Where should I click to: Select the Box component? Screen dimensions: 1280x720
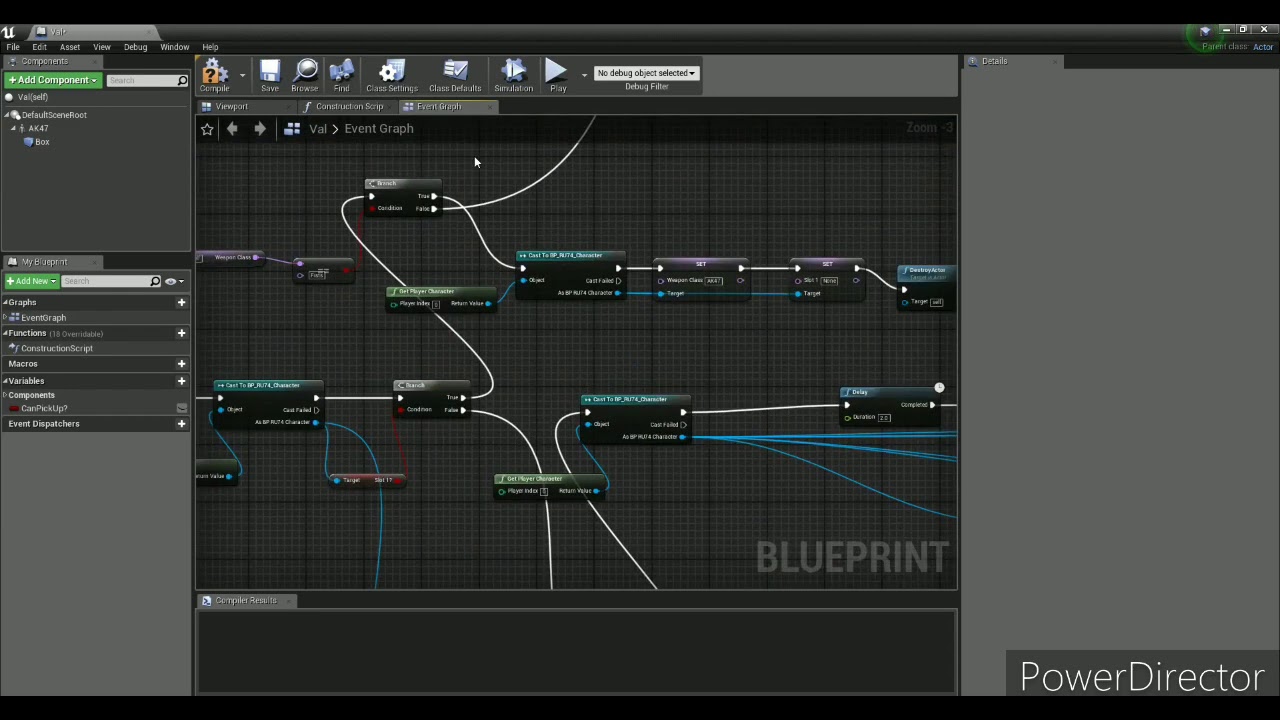42,142
